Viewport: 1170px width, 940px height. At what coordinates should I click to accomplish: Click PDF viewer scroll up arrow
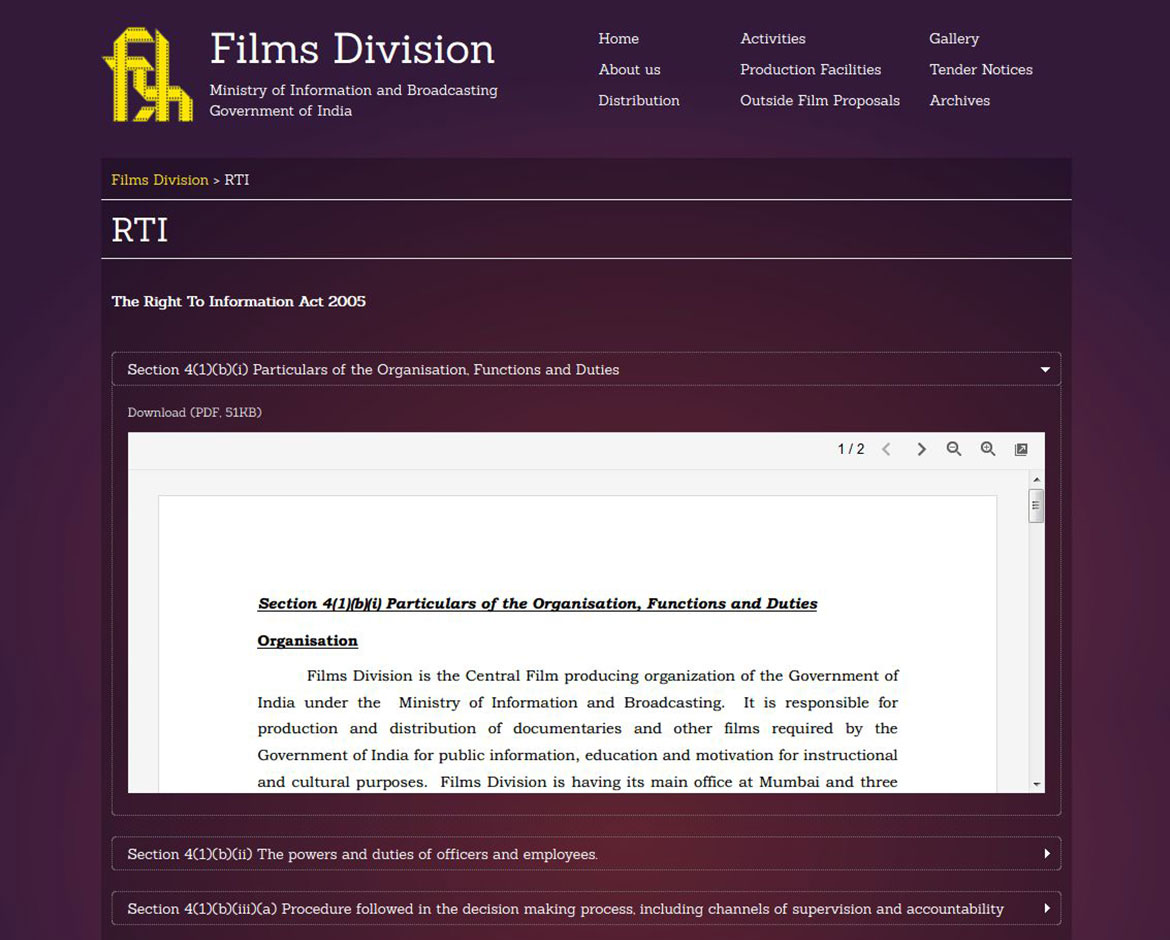point(1036,480)
